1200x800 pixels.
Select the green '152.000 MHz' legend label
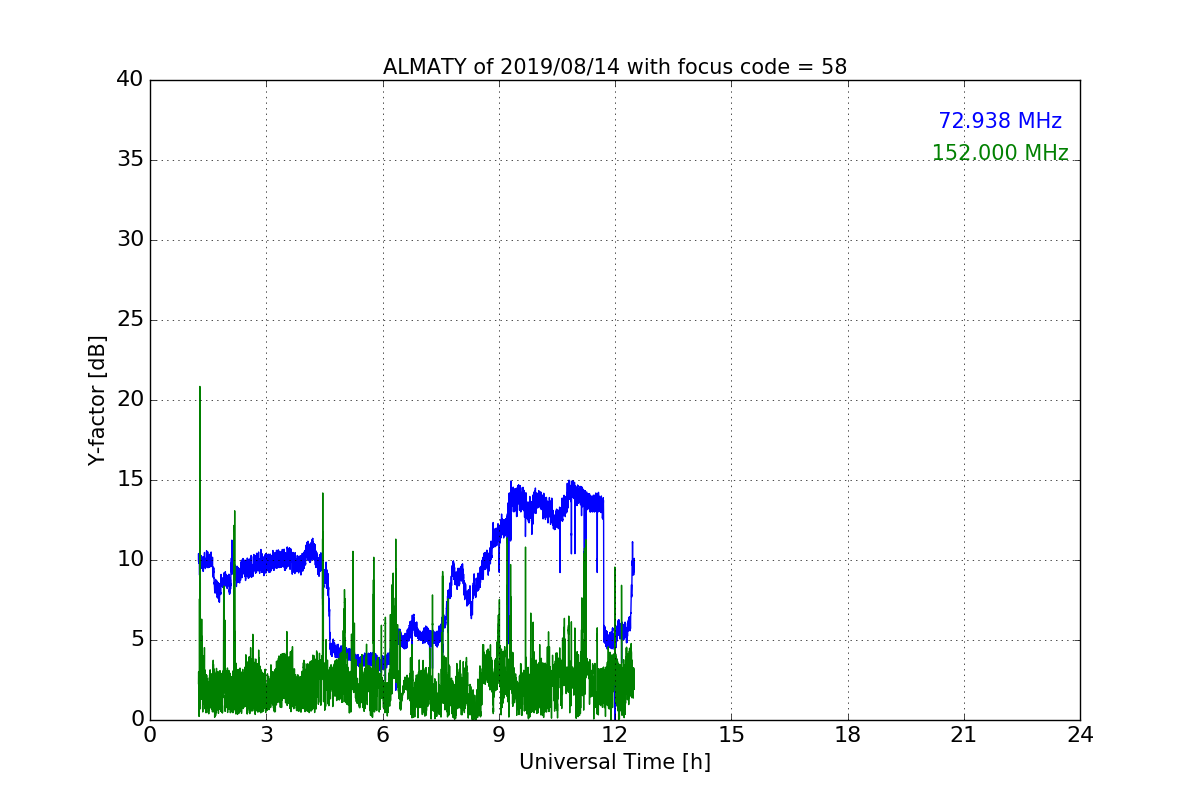coord(1000,153)
